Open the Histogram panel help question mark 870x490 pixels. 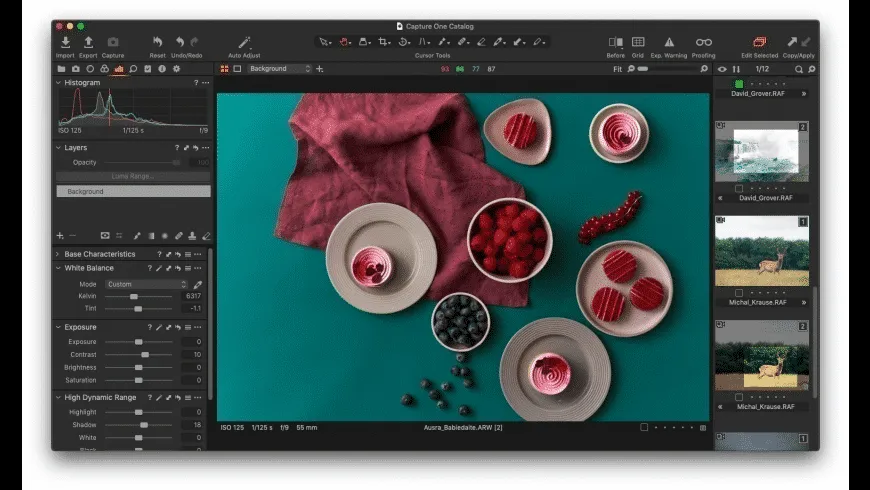(196, 83)
